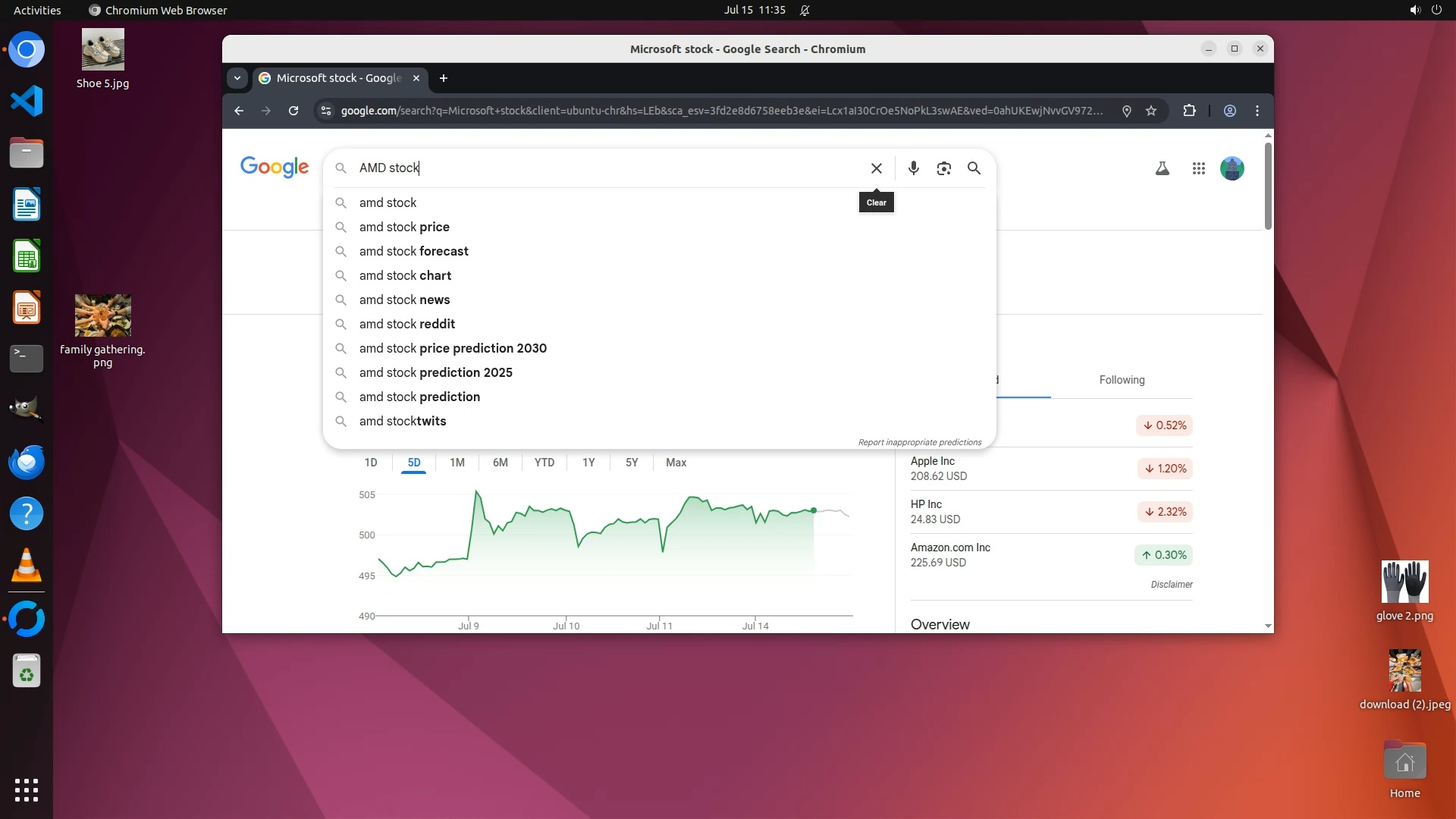Click the magnifier search submit icon
Screen dimensions: 1456x819
(974, 168)
